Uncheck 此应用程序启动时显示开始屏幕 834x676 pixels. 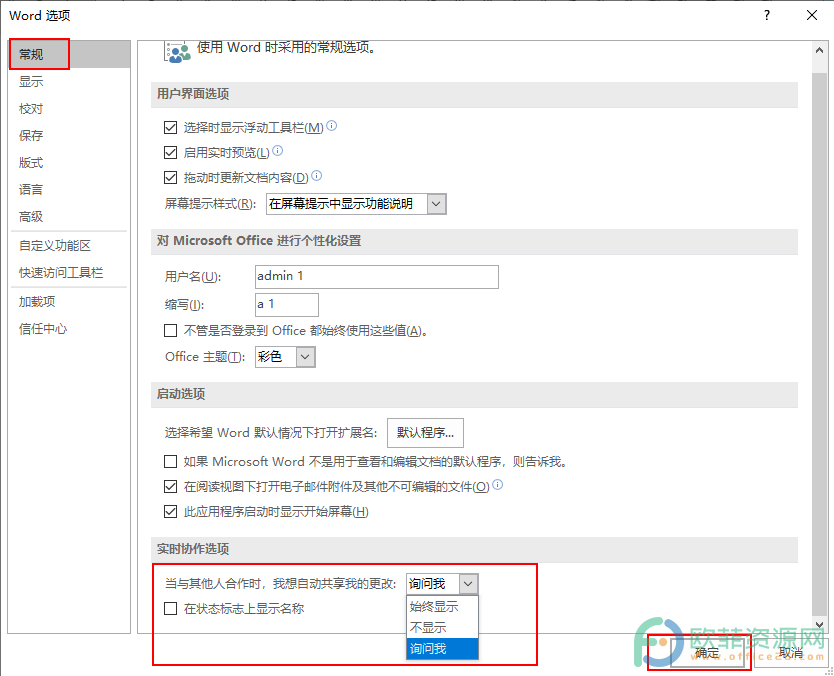pos(170,512)
